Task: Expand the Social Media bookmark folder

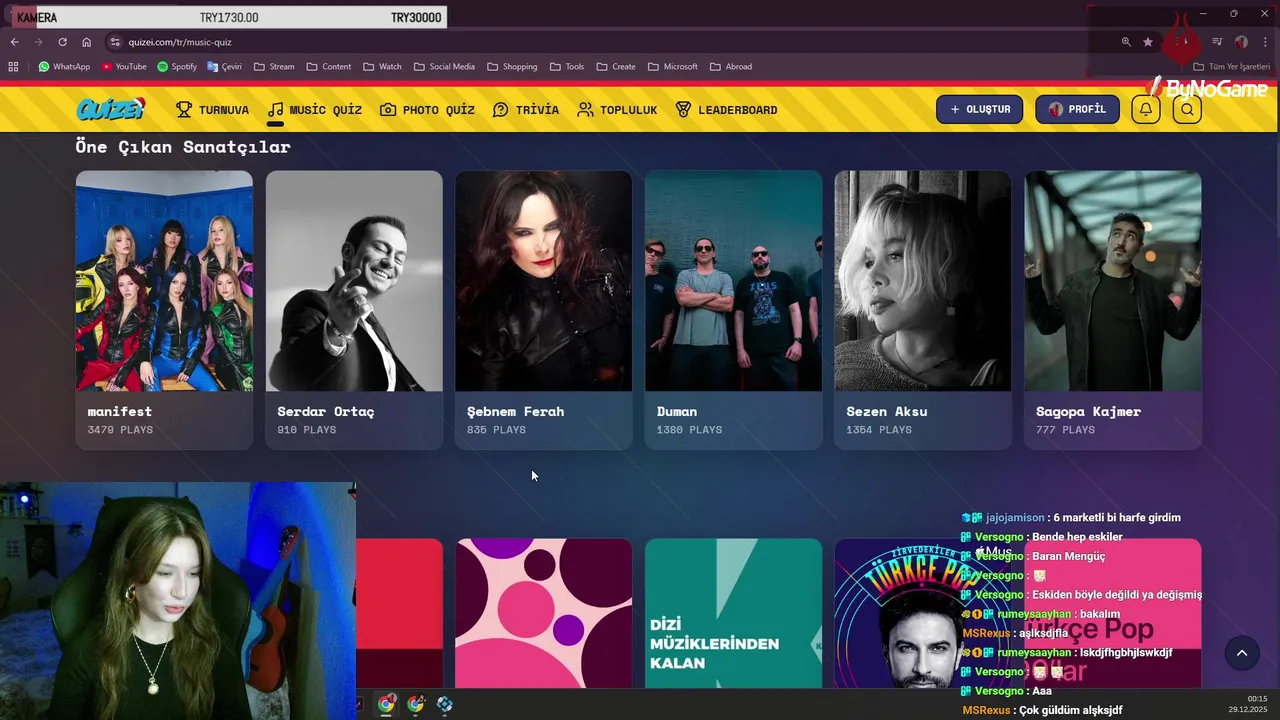Action: pyautogui.click(x=444, y=67)
